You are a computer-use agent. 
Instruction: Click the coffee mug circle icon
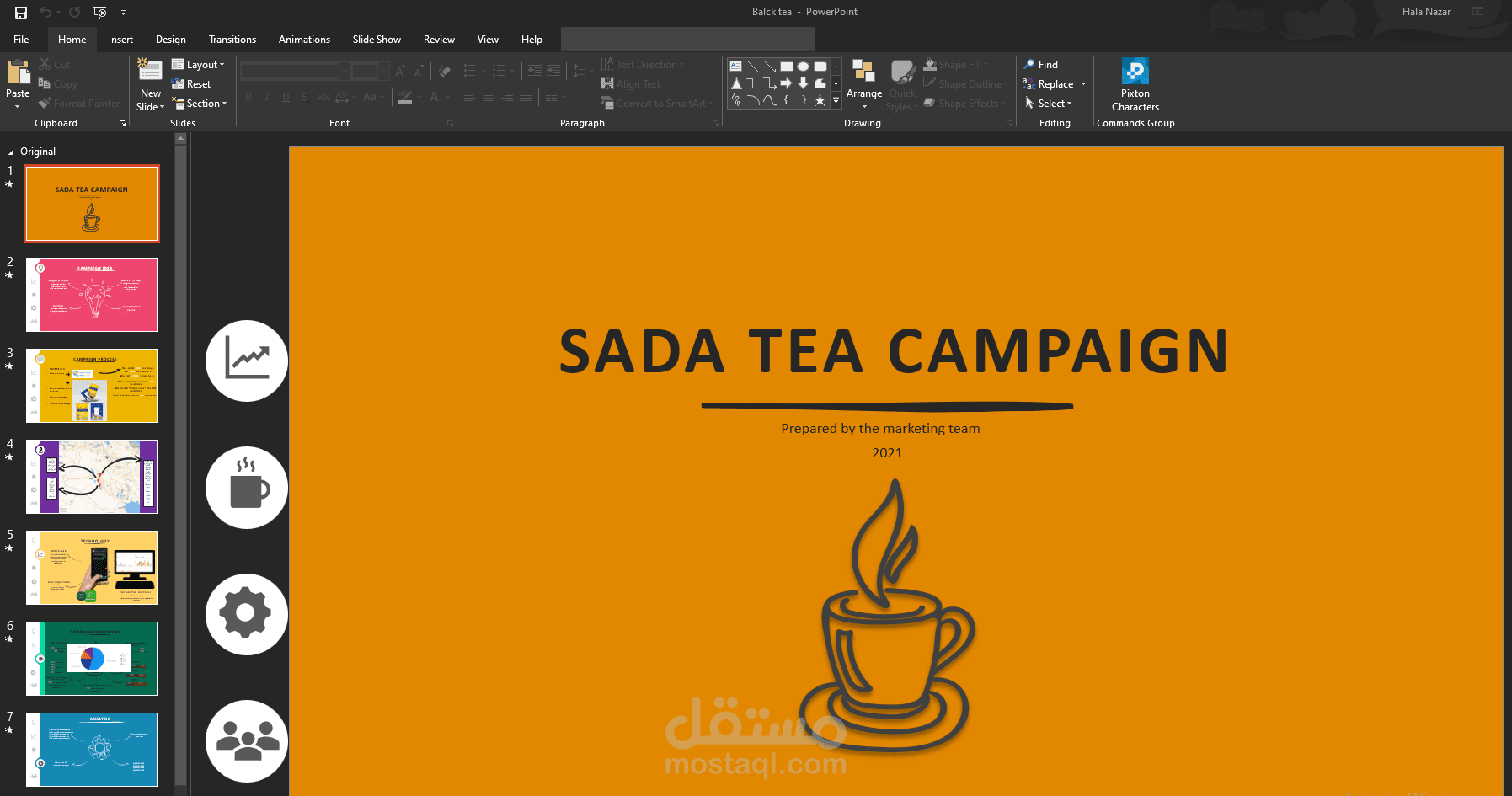click(x=247, y=488)
